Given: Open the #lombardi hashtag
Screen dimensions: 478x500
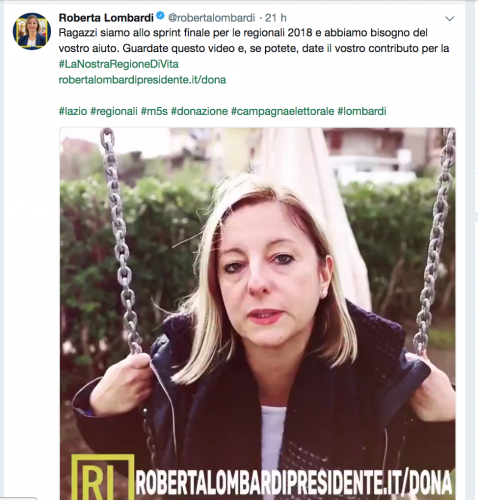Looking at the screenshot, I should [362, 111].
